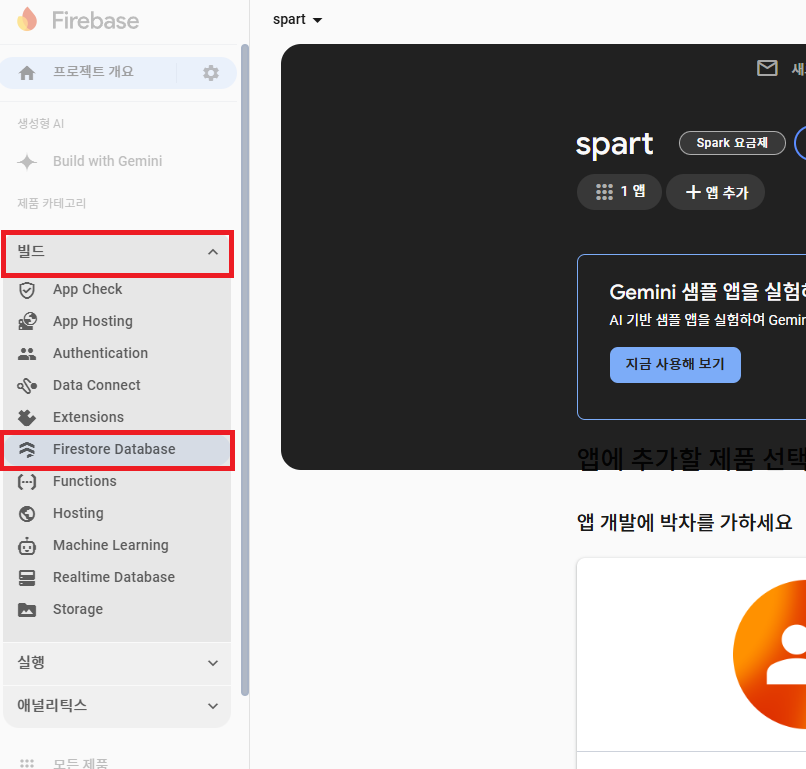Click the 생성형 AI label
806x769 pixels.
(41, 123)
